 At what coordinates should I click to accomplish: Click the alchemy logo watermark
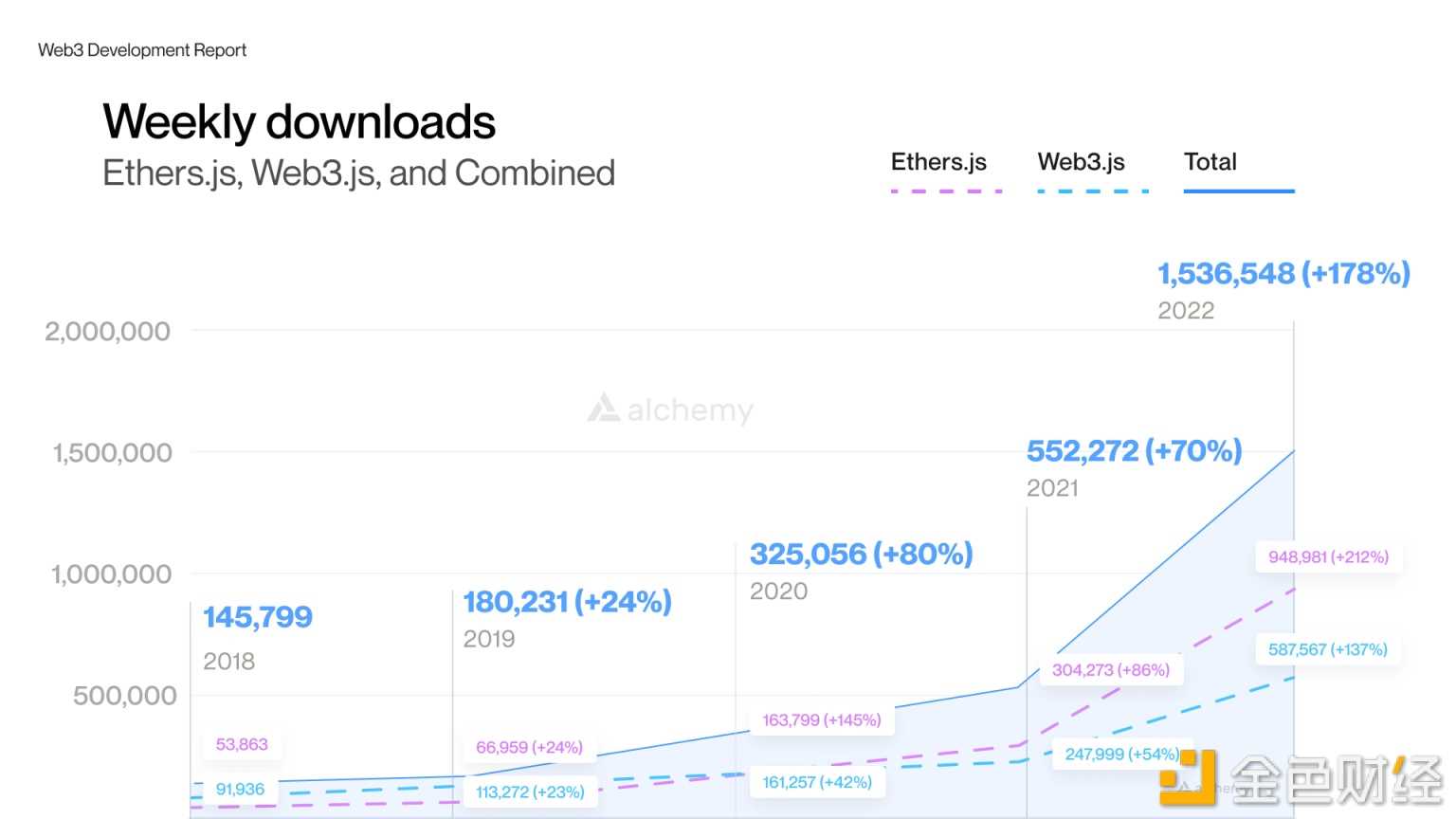[670, 409]
